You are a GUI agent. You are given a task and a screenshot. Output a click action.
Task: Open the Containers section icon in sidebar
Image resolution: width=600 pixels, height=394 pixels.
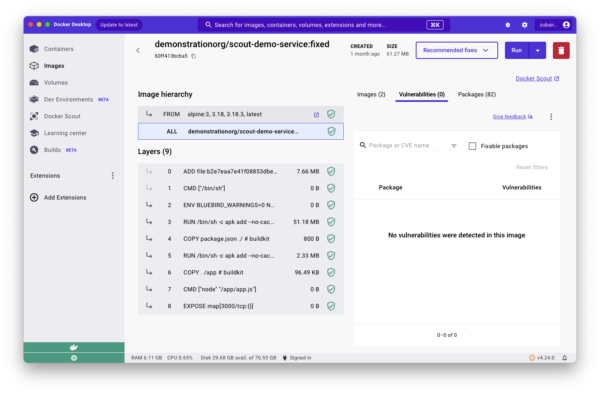point(34,49)
